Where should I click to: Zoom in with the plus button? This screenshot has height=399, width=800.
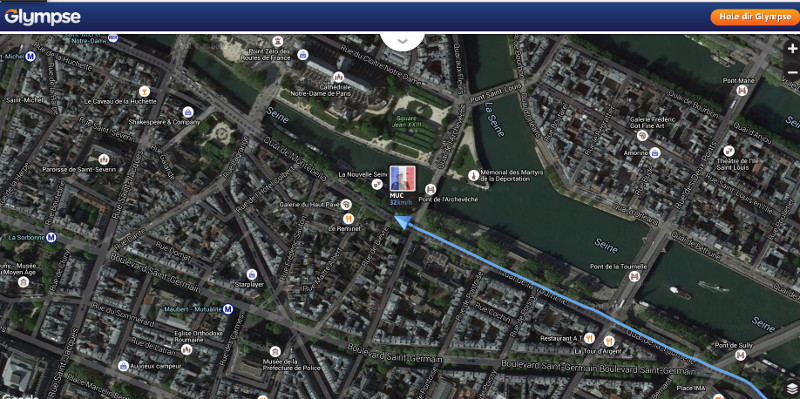792,49
